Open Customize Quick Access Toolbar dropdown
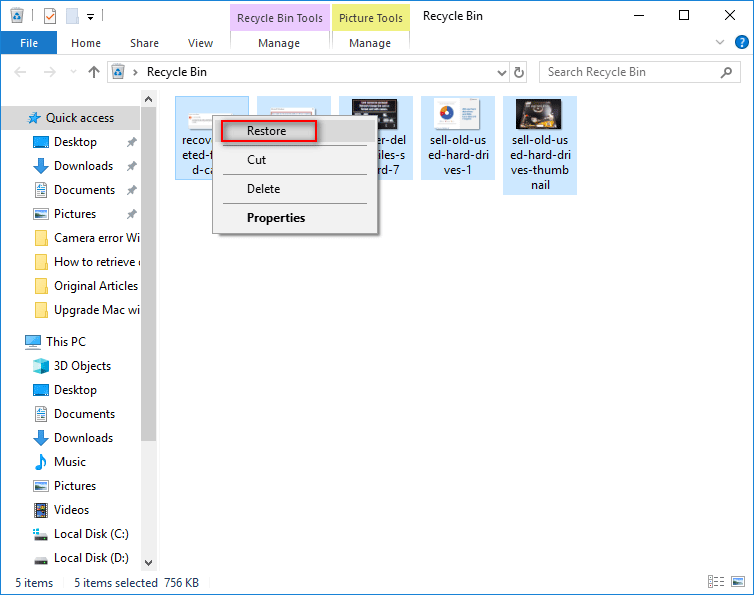This screenshot has width=754, height=595. (x=90, y=17)
